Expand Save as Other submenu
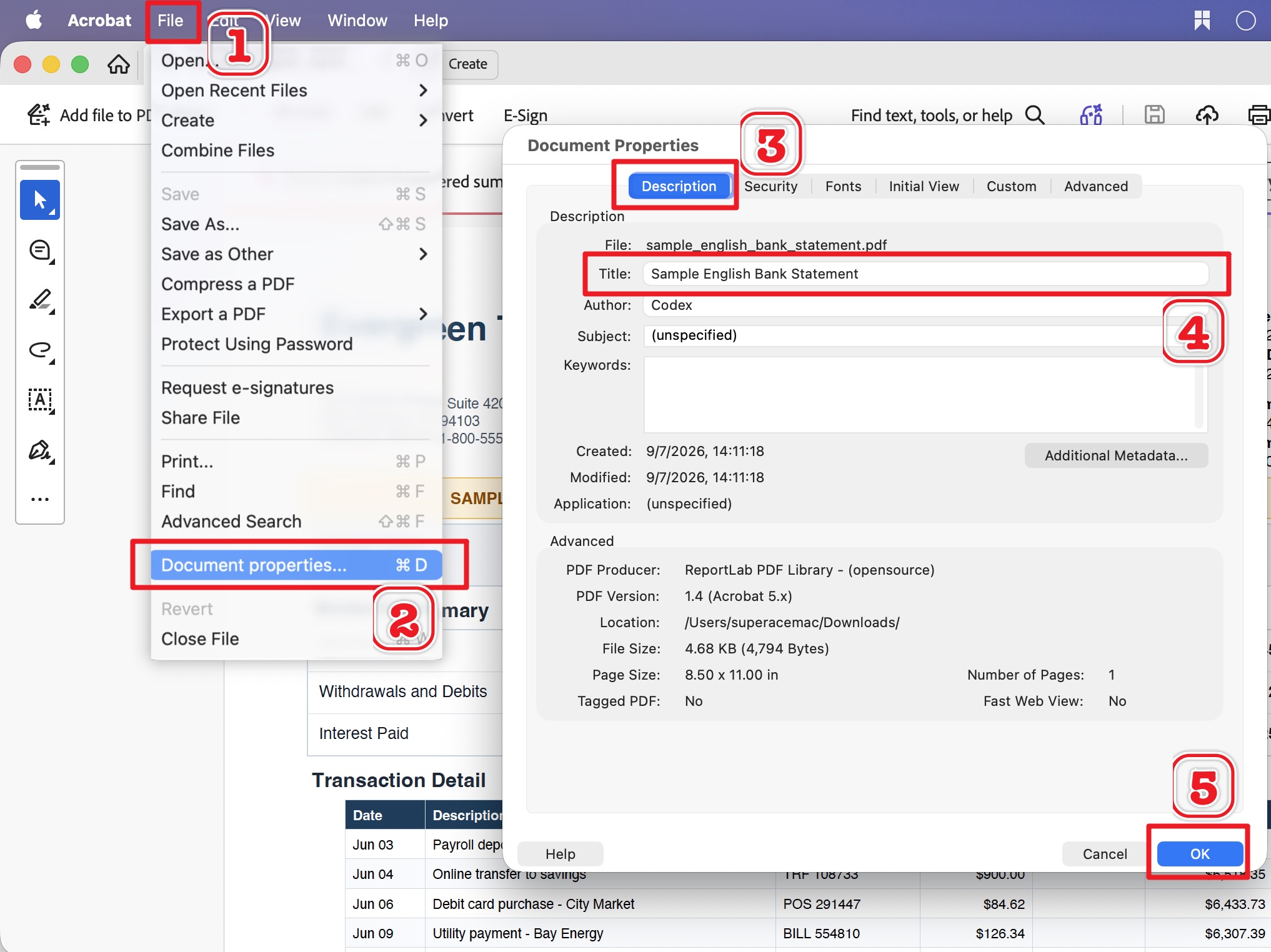The height and width of the screenshot is (952, 1271). [423, 254]
